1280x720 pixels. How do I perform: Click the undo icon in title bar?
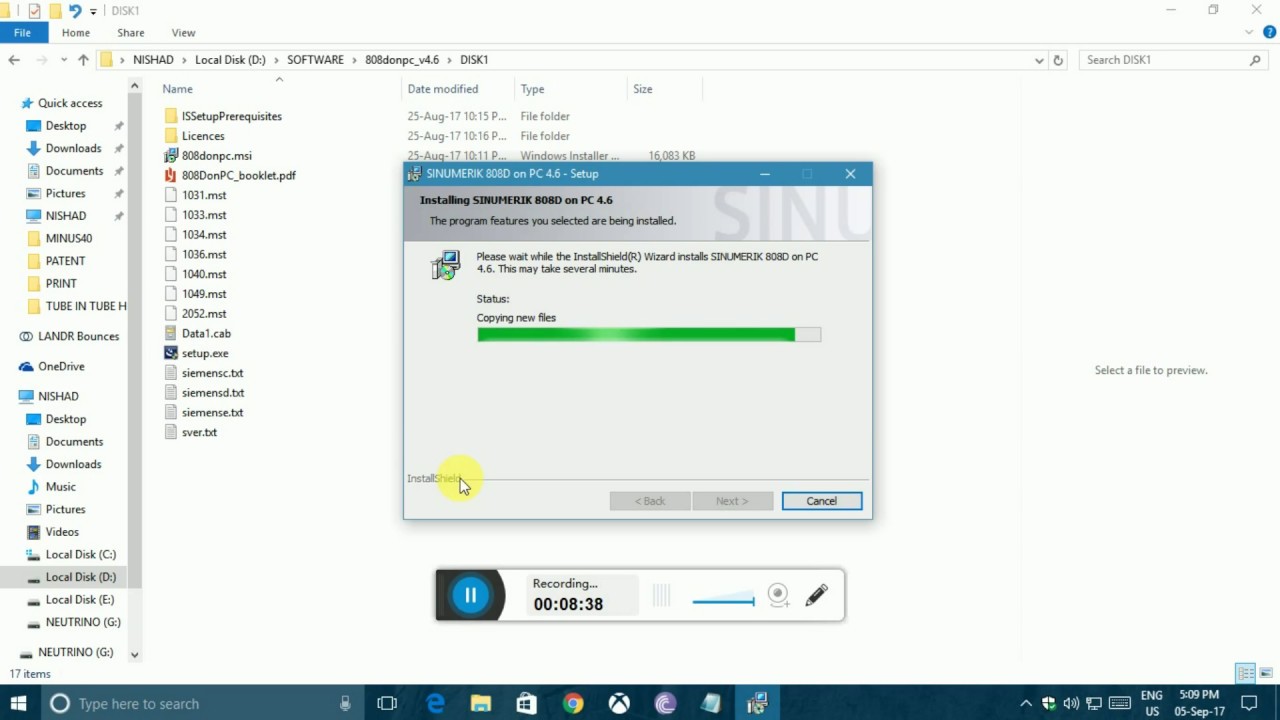(75, 11)
